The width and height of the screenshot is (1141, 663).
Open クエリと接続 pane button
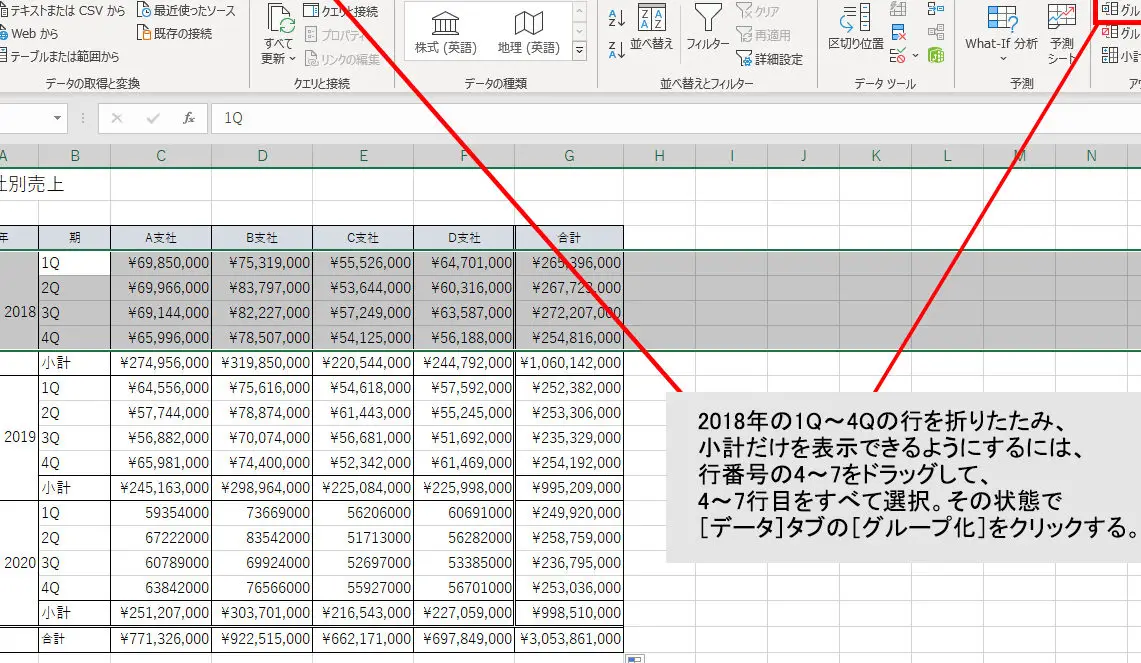(x=330, y=10)
